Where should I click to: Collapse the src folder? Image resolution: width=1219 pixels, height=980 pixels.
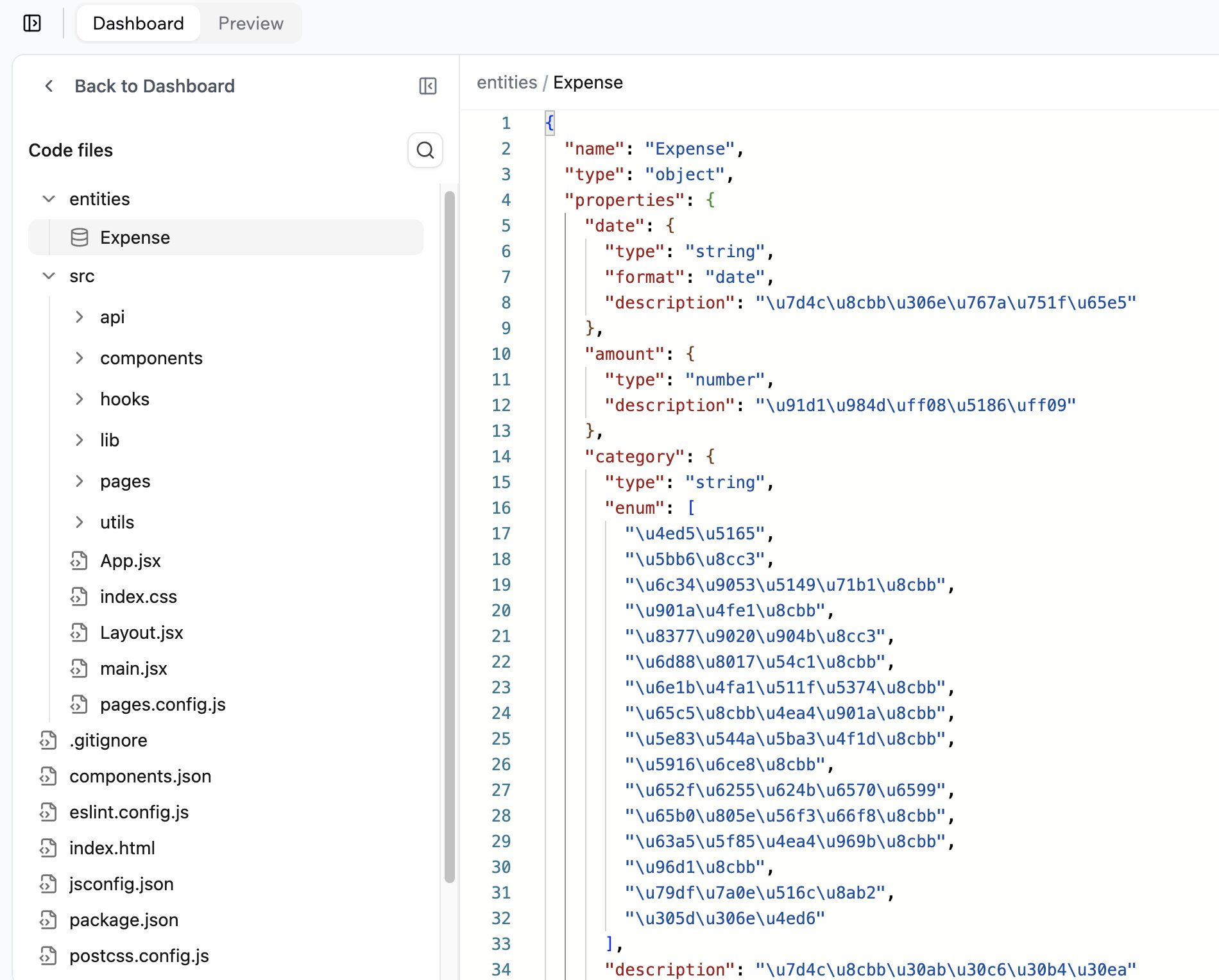[49, 276]
